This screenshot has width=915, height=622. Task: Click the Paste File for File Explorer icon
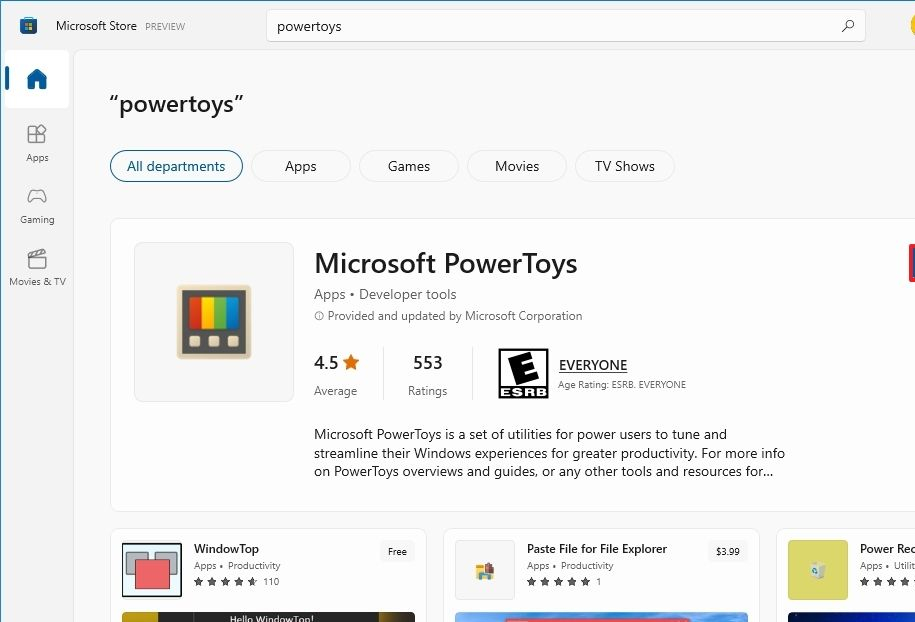point(485,569)
